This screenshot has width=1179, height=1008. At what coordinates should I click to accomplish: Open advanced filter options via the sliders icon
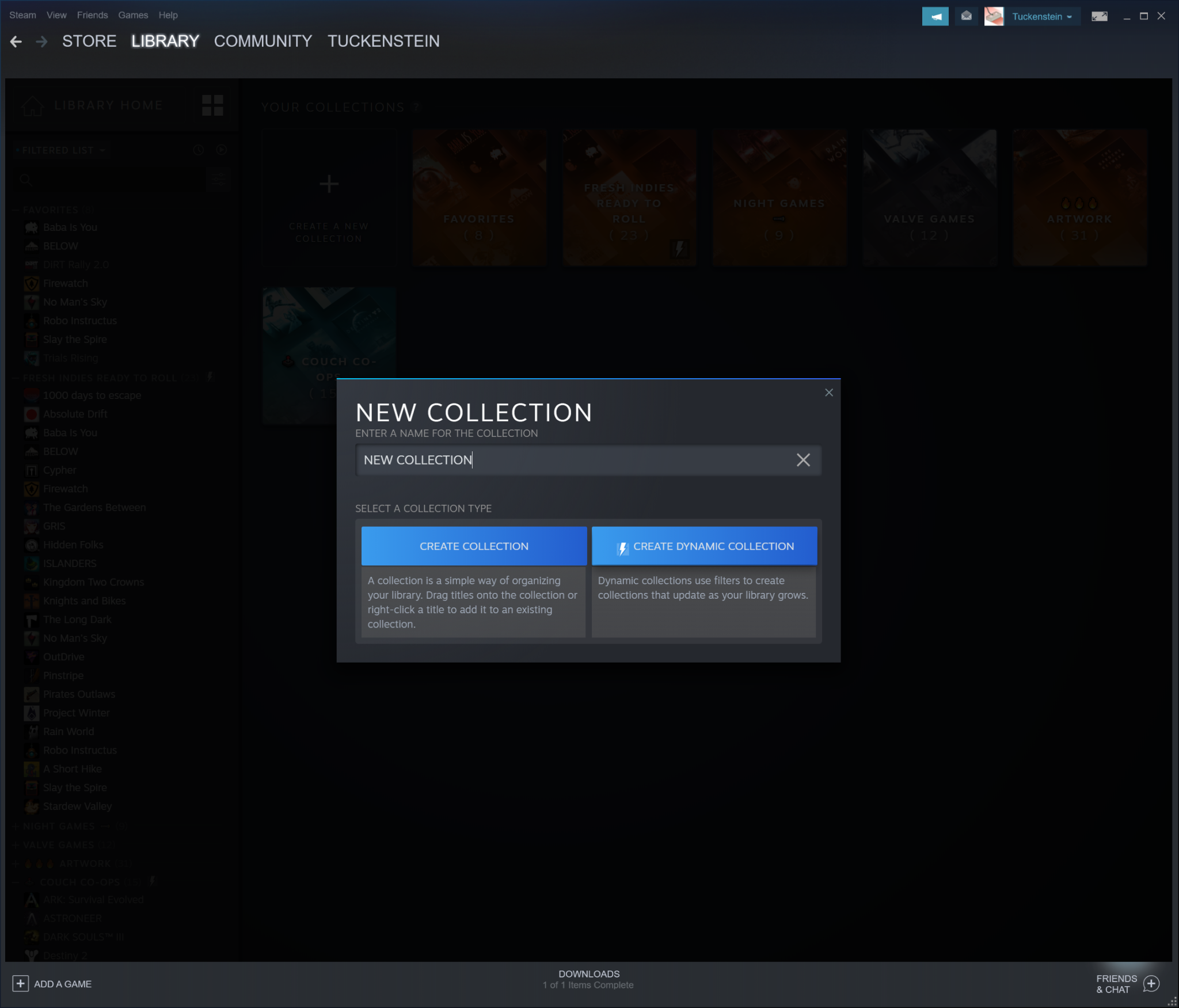[219, 179]
